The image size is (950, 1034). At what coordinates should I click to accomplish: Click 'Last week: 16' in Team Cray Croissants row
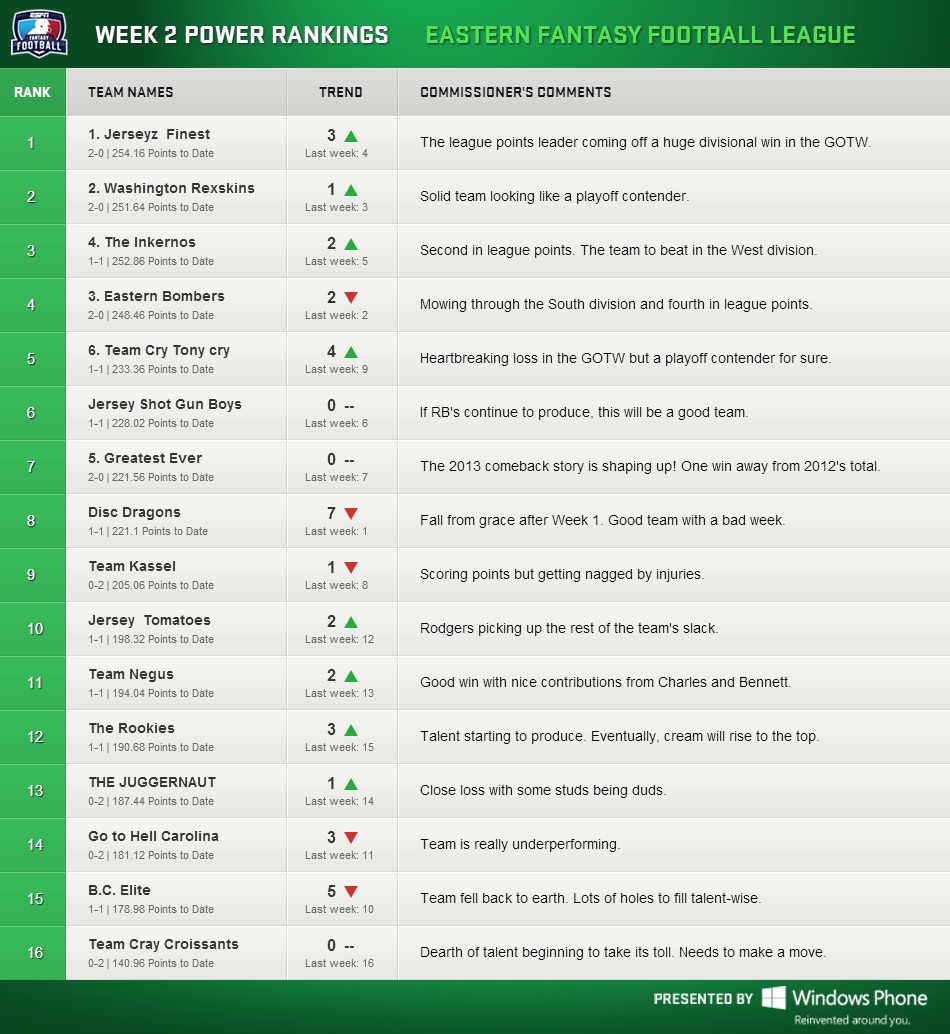[x=339, y=963]
